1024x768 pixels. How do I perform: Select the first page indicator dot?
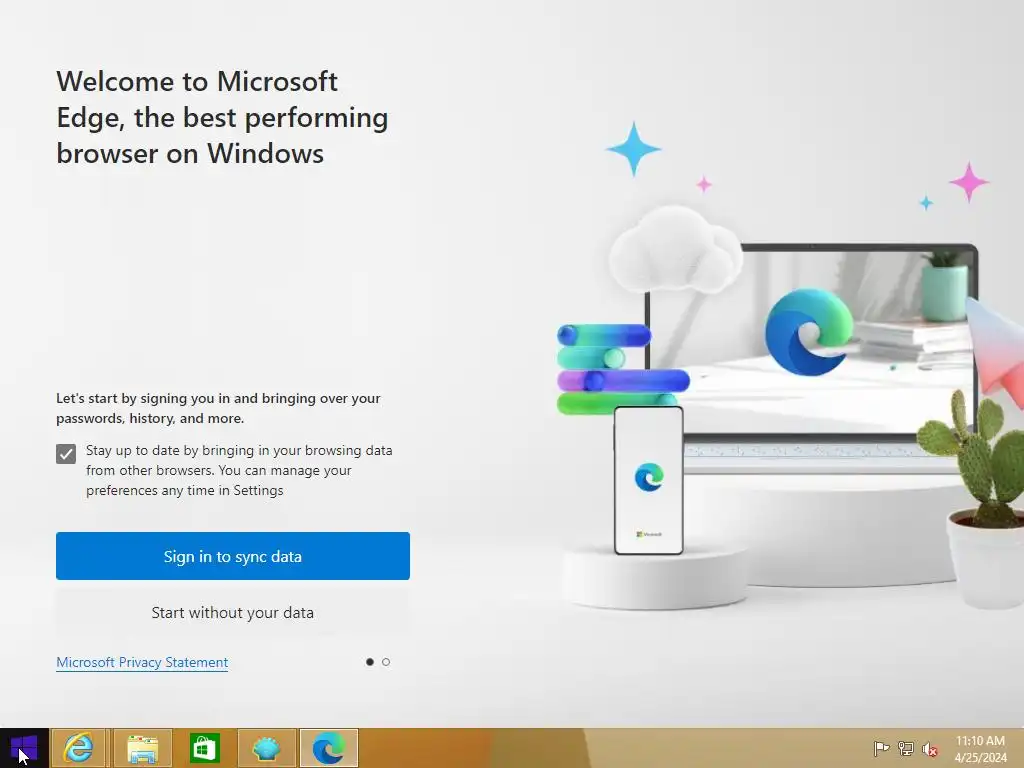click(x=370, y=662)
